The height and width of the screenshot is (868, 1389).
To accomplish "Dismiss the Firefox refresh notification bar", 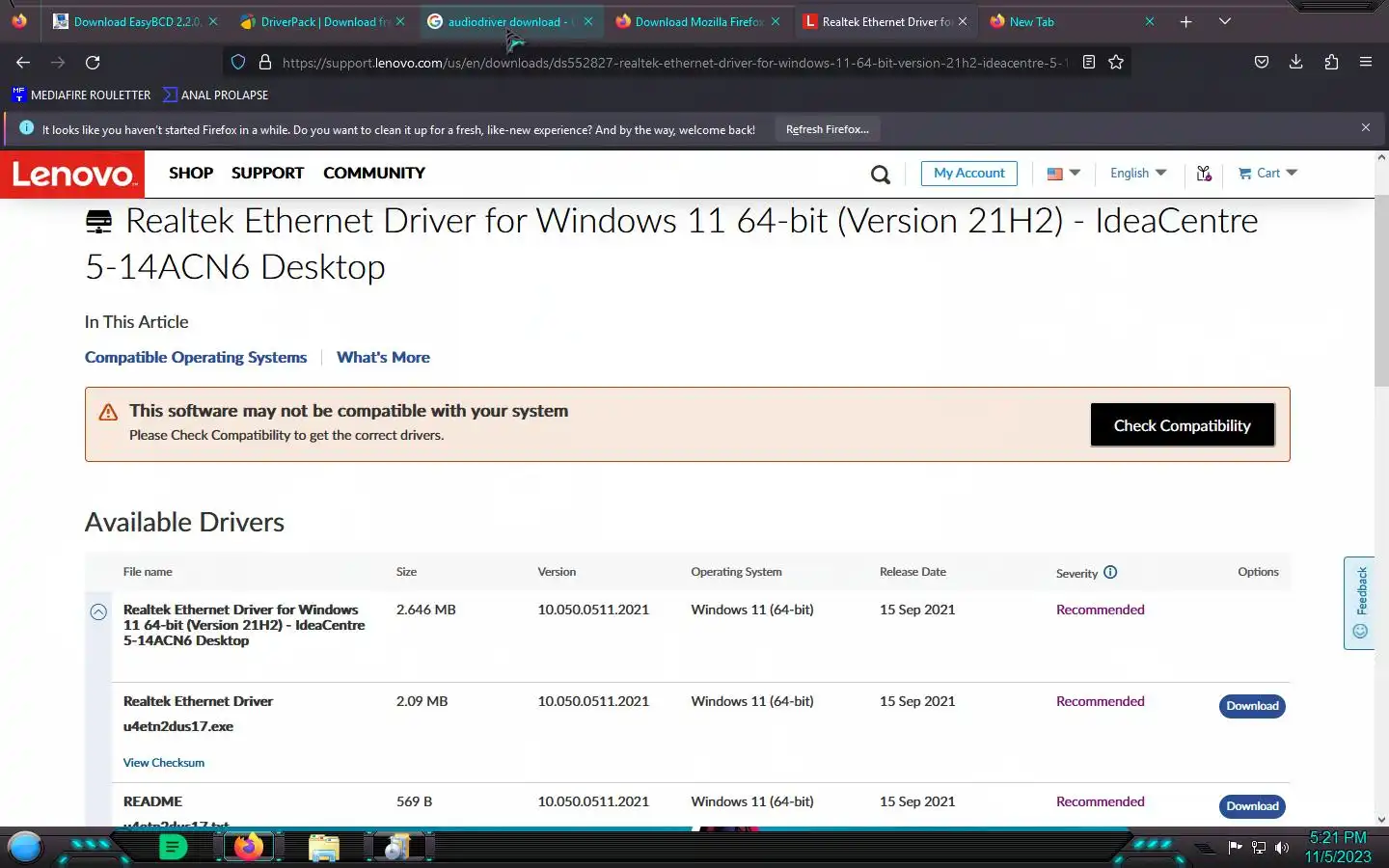I will click(x=1366, y=128).
